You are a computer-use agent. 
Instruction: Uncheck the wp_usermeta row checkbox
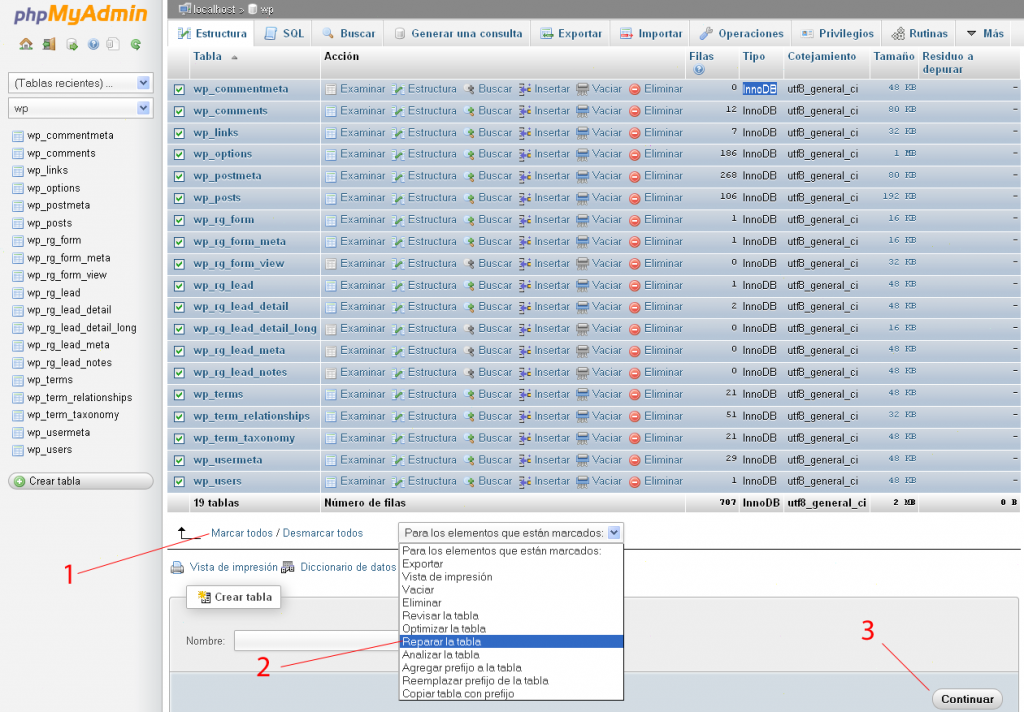[x=179, y=461]
